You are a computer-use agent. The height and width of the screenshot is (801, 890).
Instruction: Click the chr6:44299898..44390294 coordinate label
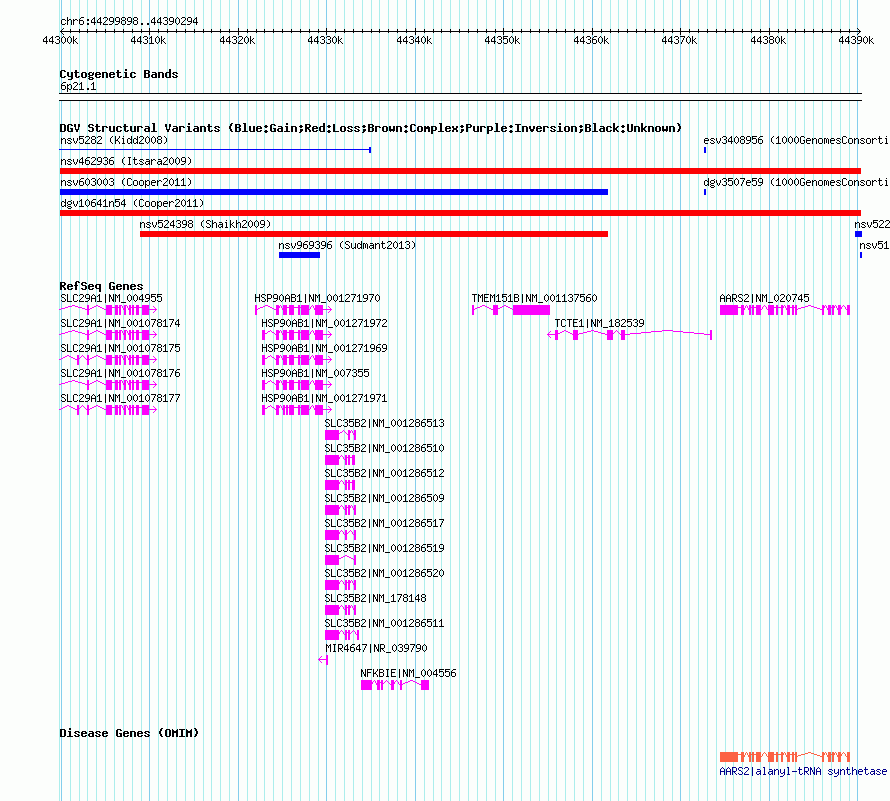129,21
